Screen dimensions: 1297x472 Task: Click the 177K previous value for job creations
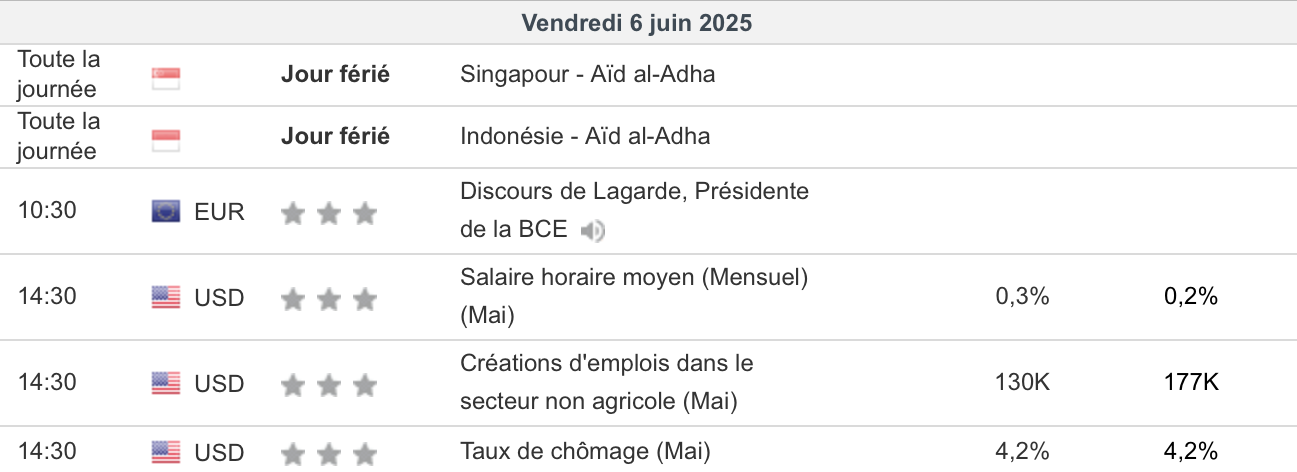(1190, 382)
